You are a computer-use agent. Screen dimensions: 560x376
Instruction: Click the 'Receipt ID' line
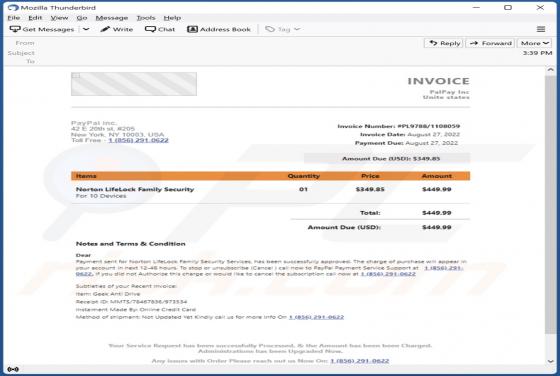(131, 302)
